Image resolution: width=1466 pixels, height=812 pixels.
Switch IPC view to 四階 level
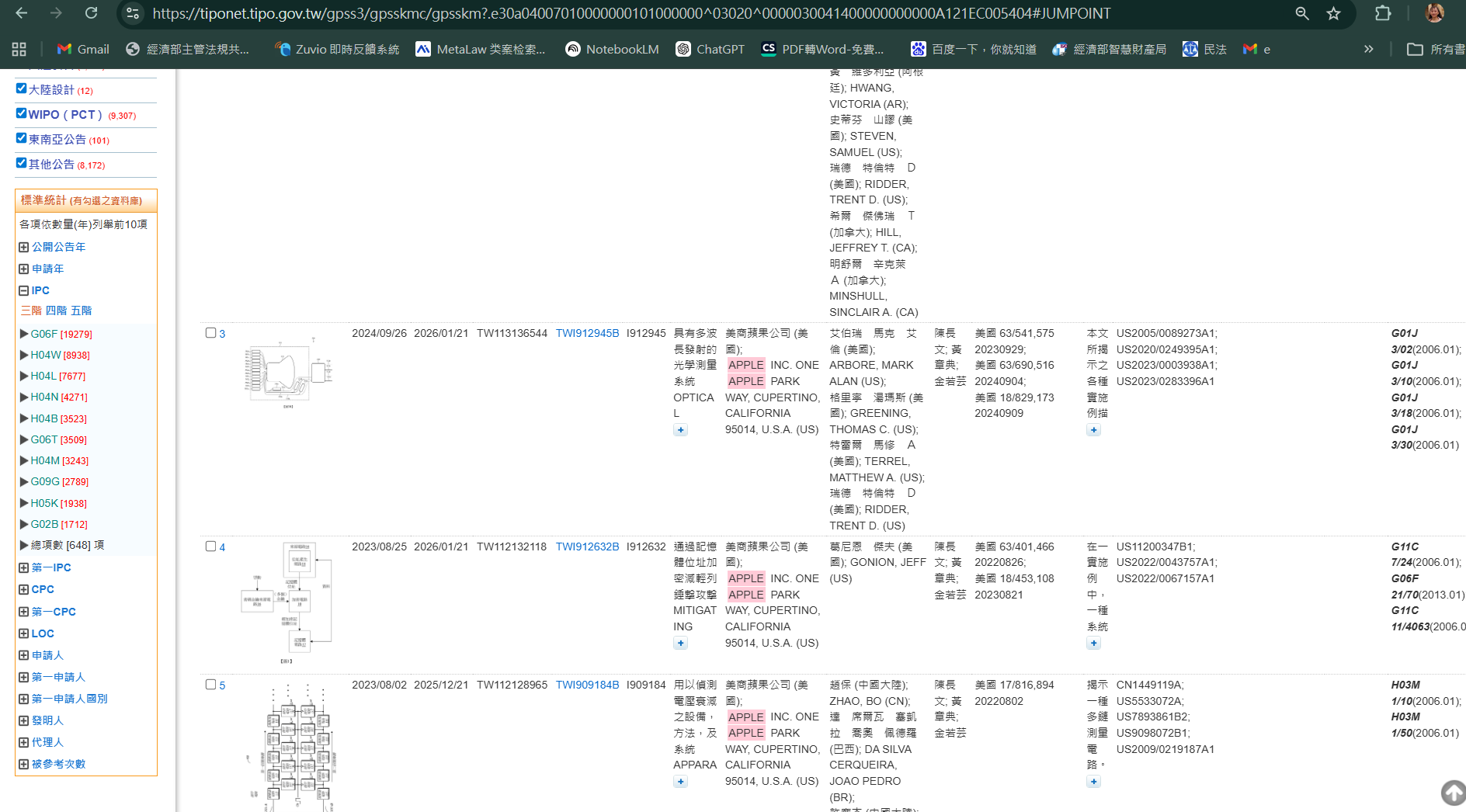pyautogui.click(x=56, y=311)
